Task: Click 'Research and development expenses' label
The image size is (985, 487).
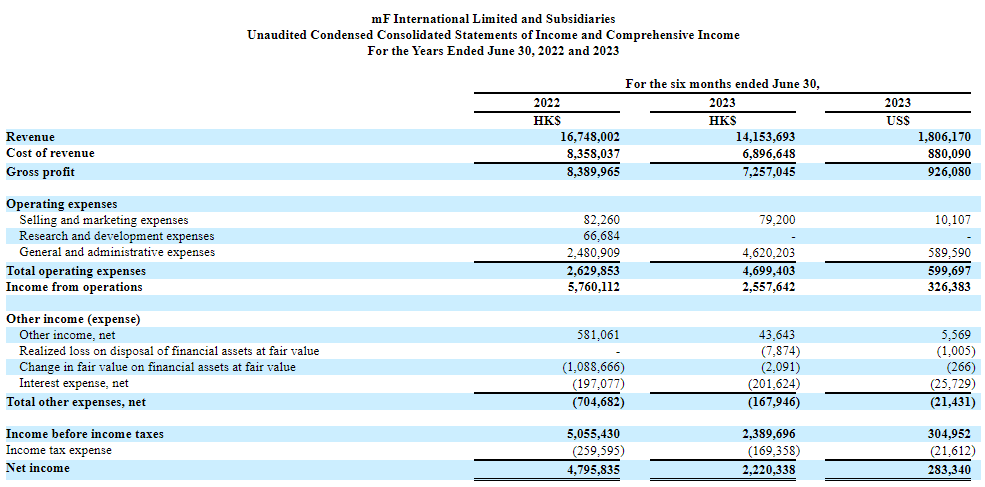Action: click(x=116, y=236)
